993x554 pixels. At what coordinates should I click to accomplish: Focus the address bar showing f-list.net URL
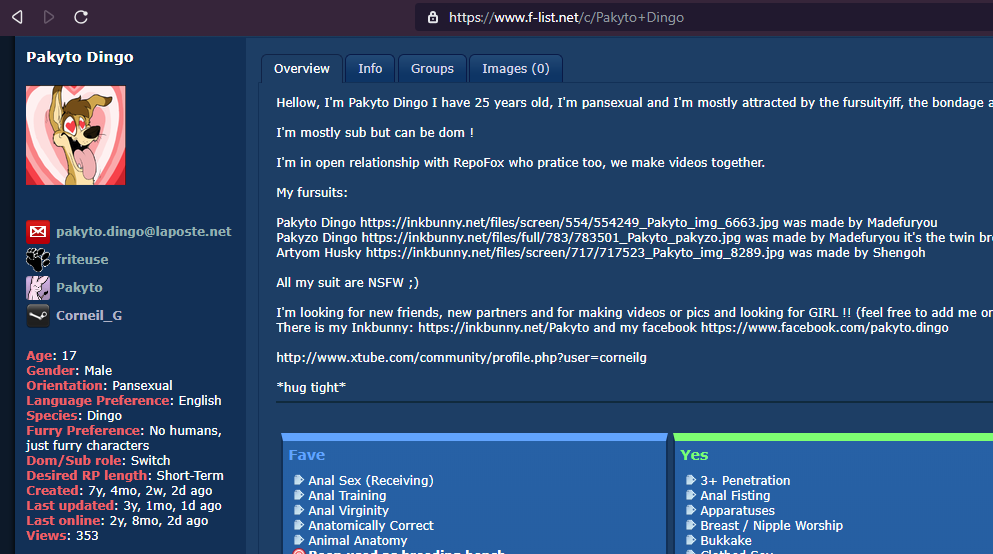click(x=703, y=17)
